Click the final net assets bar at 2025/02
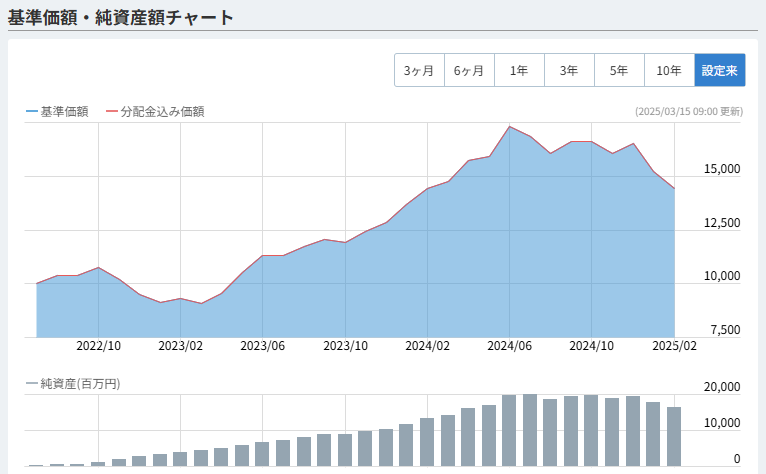The image size is (766, 474). (674, 436)
